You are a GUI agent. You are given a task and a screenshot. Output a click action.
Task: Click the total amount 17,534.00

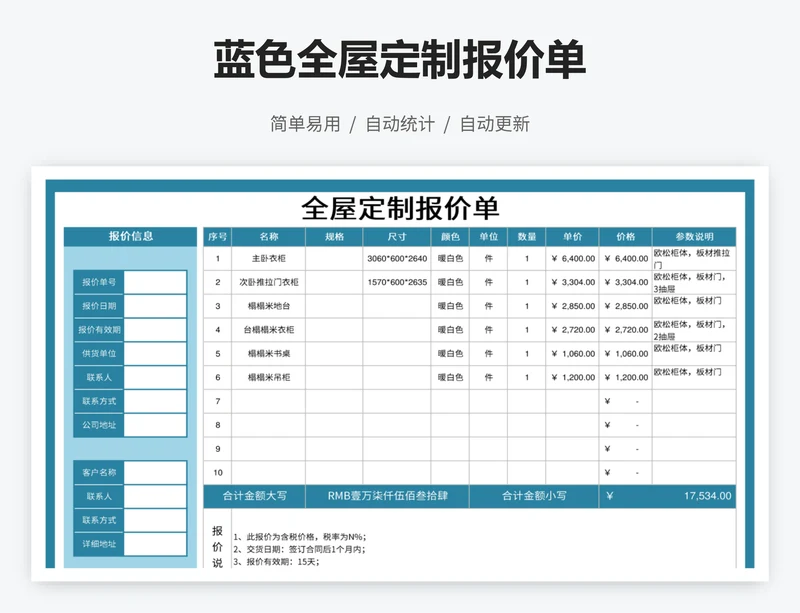click(668, 496)
